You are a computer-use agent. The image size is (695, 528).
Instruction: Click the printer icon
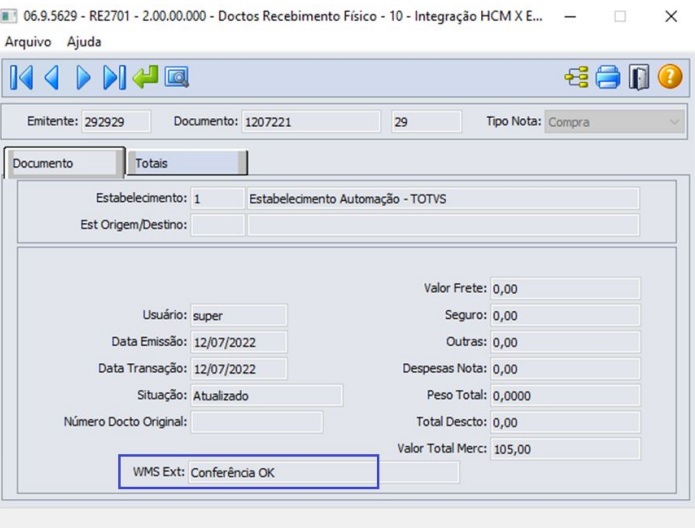(608, 77)
